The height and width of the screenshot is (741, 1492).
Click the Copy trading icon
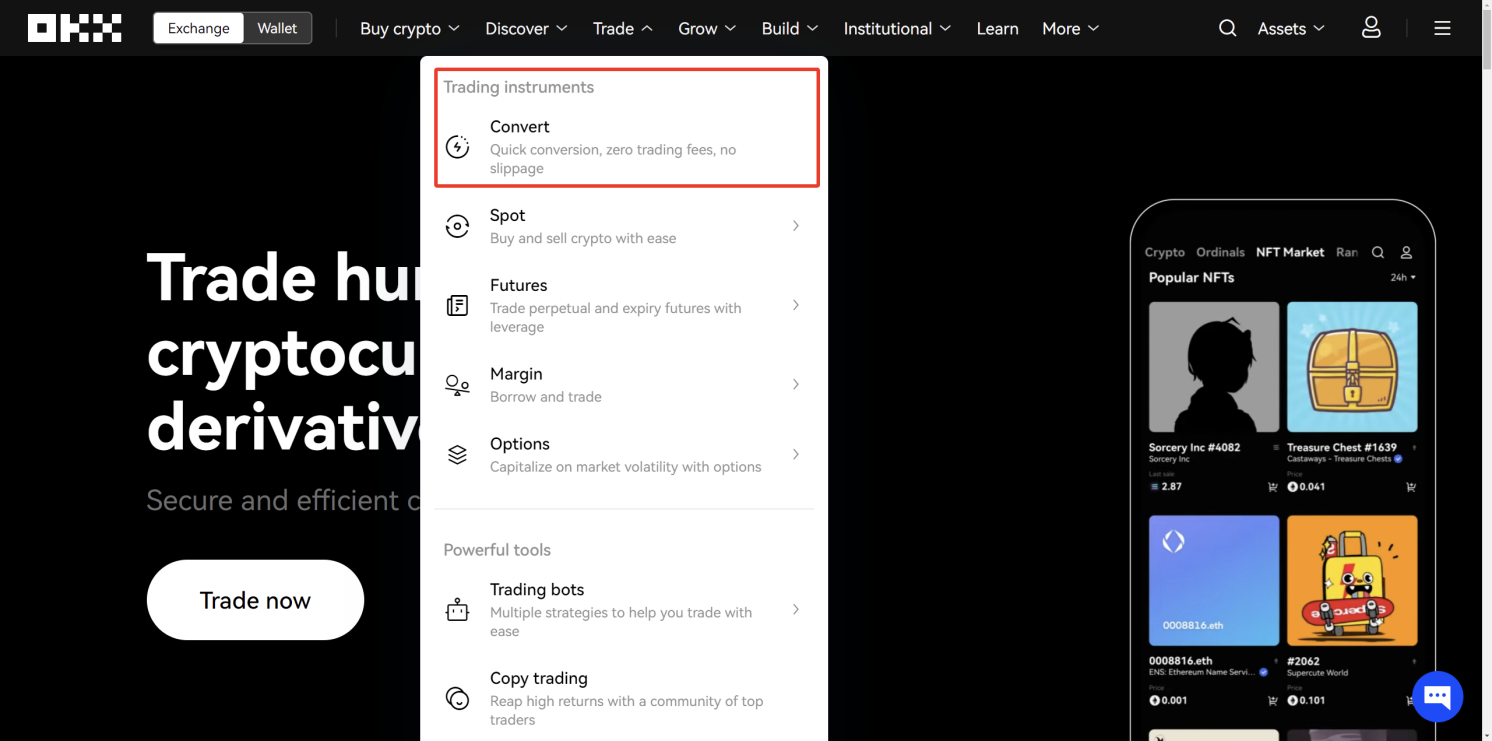457,698
